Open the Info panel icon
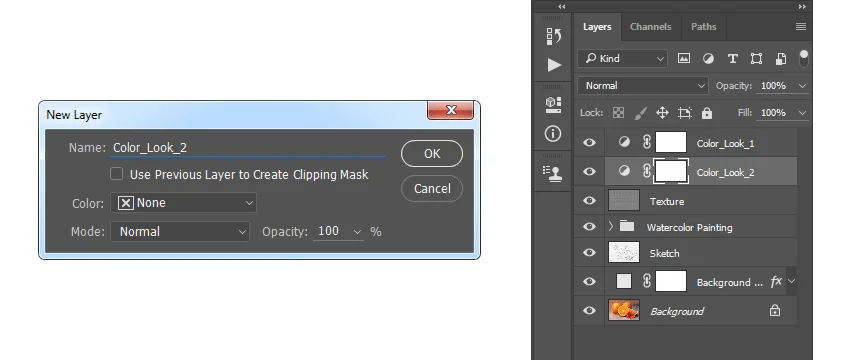 click(x=553, y=133)
